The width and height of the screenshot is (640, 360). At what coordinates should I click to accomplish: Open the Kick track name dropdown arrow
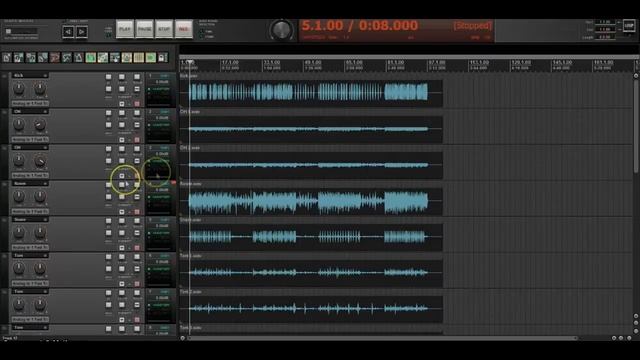pos(45,76)
